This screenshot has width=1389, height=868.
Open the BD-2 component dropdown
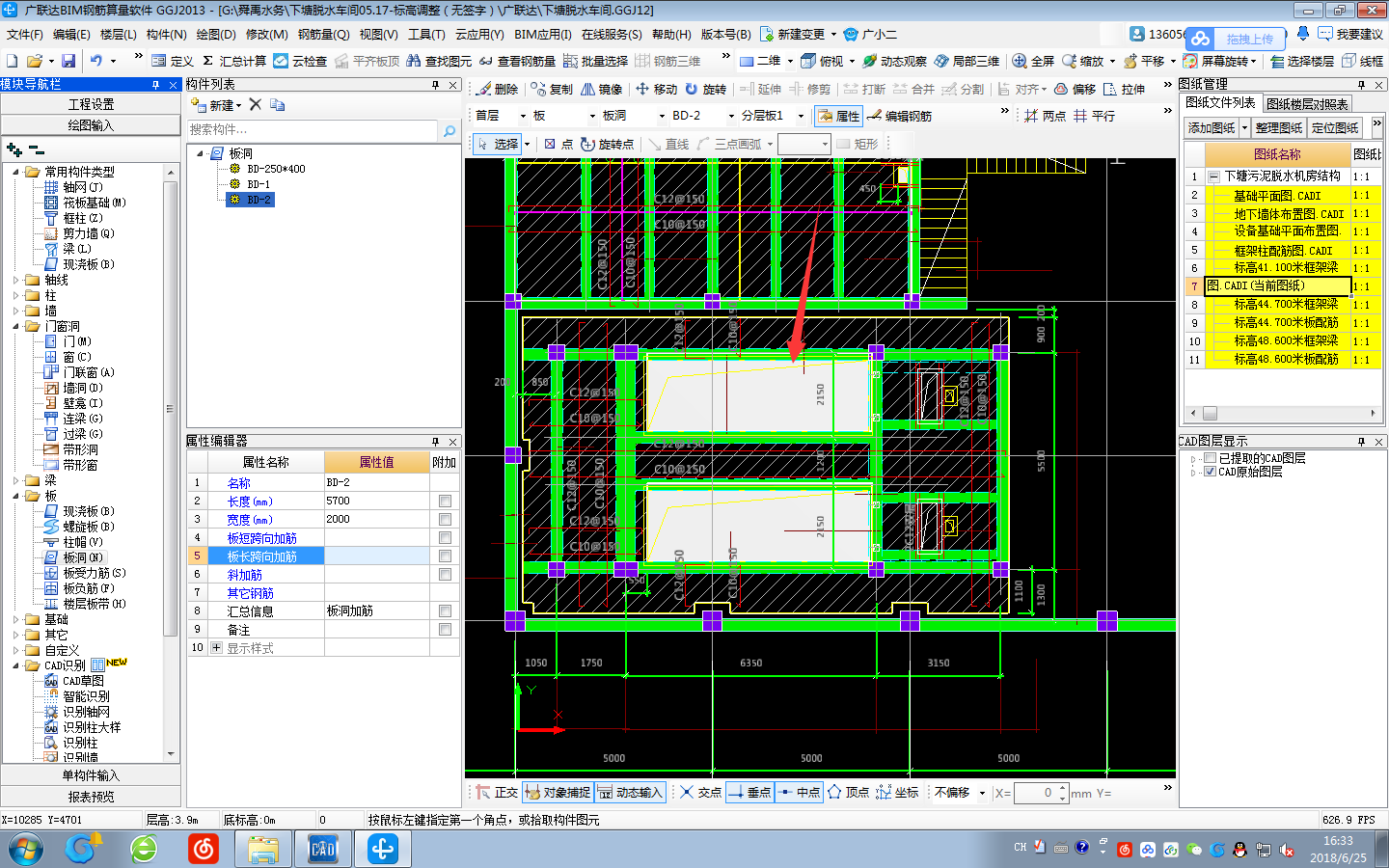point(730,116)
